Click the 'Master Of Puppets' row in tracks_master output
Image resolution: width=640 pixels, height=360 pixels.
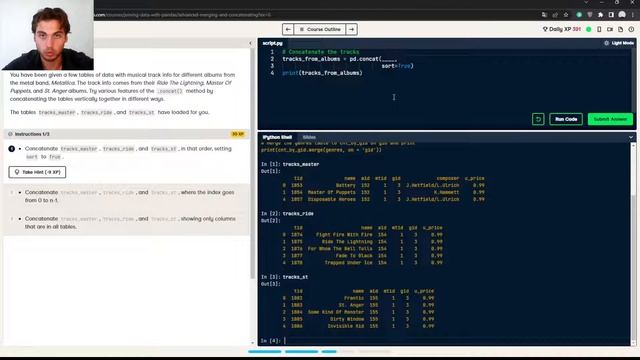[x=384, y=192]
